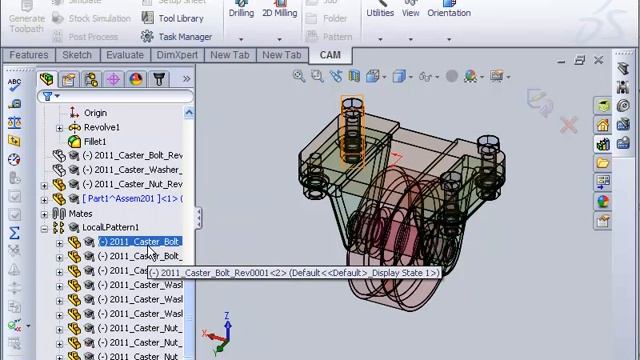Switch to the Evaluate tab
Viewport: 640px width, 360px height.
[125, 55]
